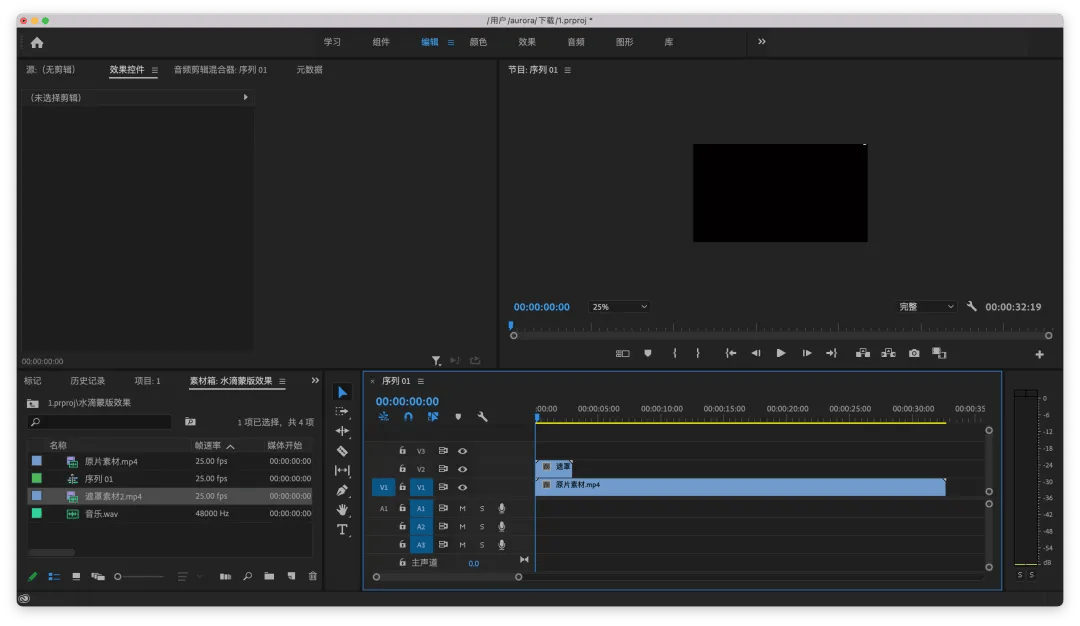Click the New Item icon
The image size is (1080, 626).
(x=291, y=576)
